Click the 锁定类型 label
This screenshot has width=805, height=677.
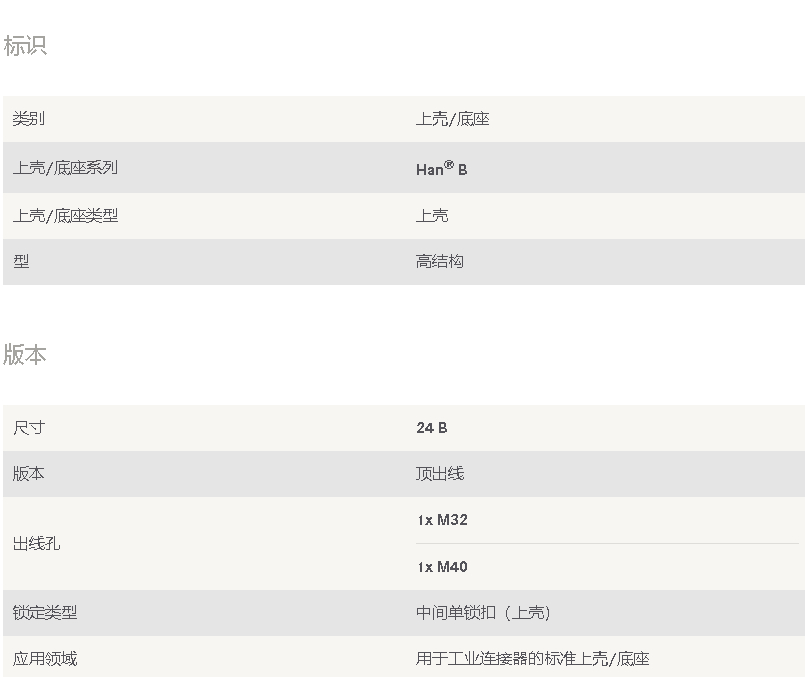pyautogui.click(x=45, y=612)
